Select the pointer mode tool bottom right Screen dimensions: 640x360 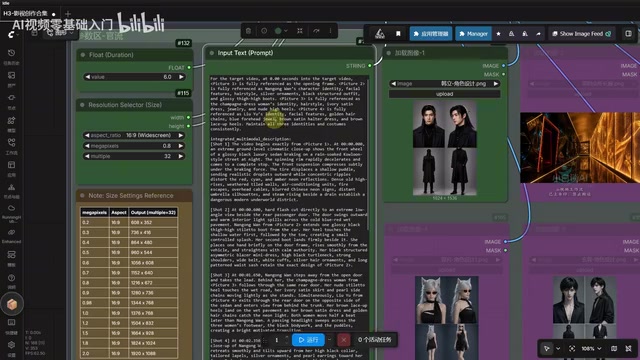547,348
